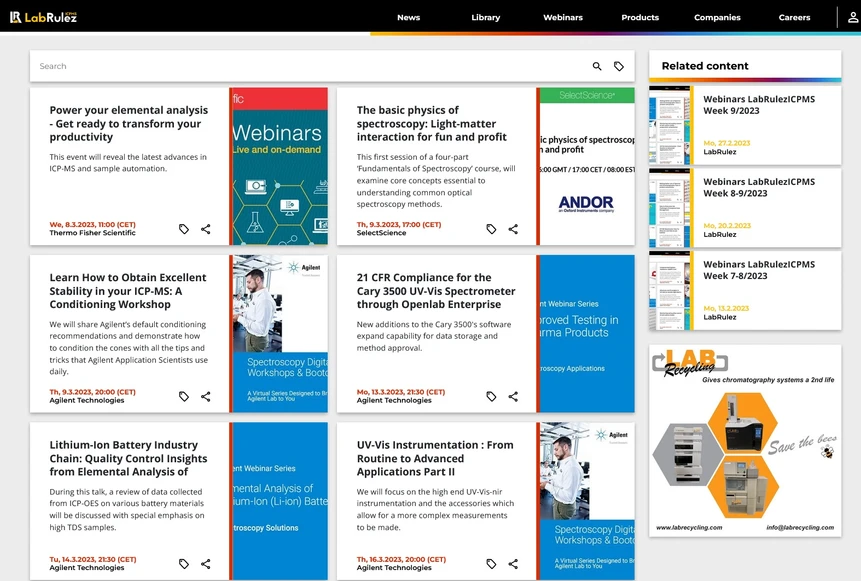Tag the ICP-MS Conditioning Workshop card

(184, 396)
